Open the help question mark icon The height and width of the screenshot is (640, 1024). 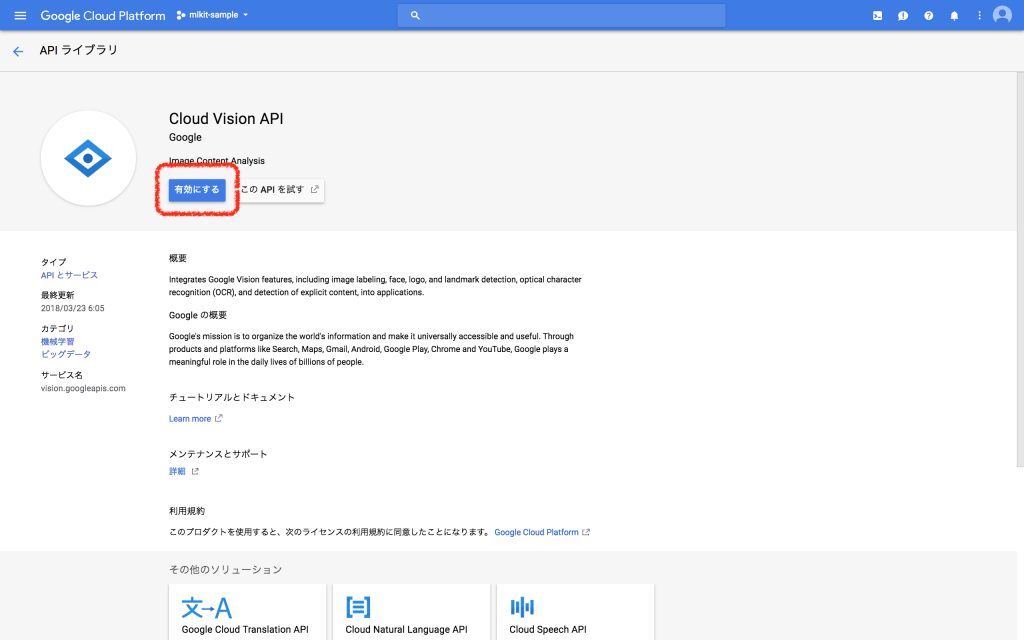tap(928, 16)
